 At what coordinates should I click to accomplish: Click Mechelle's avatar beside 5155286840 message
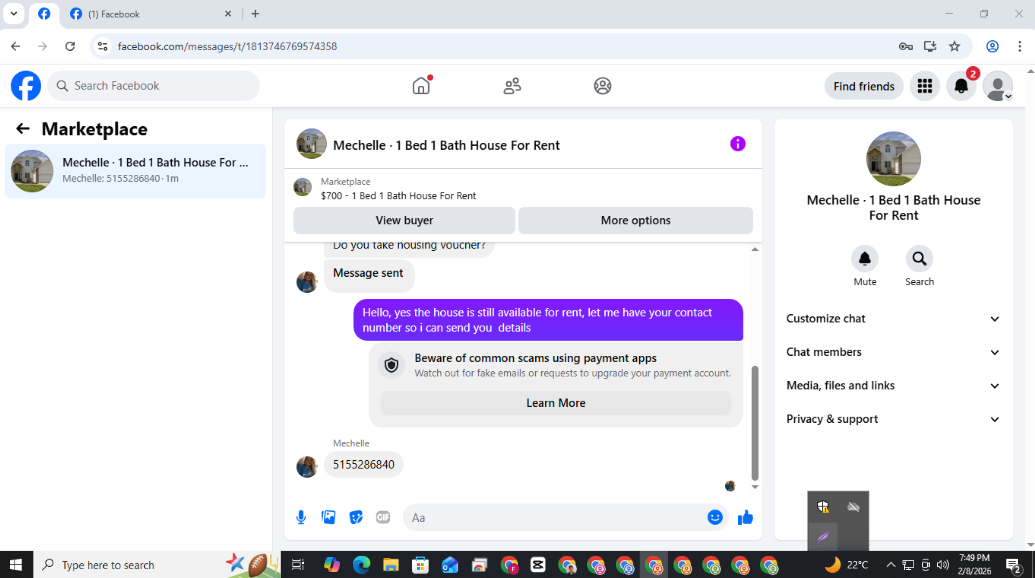307,466
